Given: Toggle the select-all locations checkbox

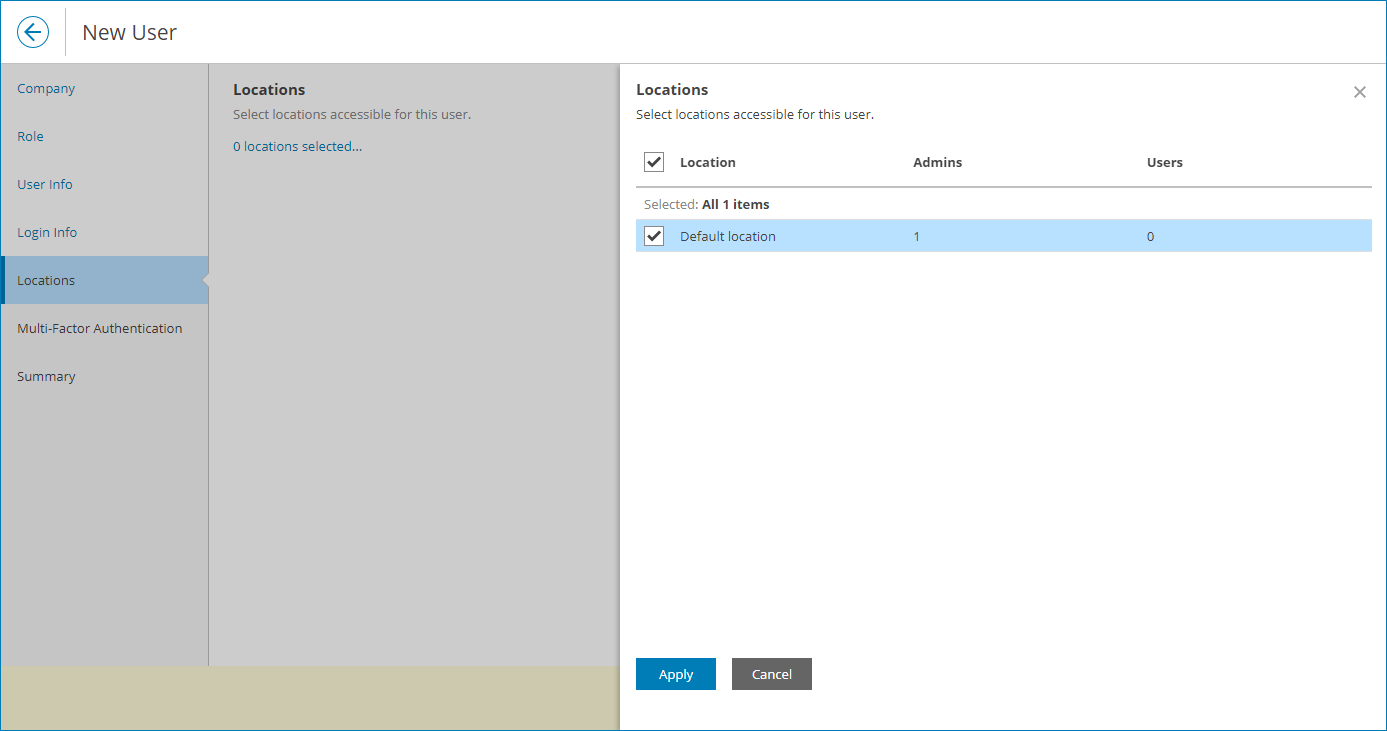Looking at the screenshot, I should [x=654, y=162].
